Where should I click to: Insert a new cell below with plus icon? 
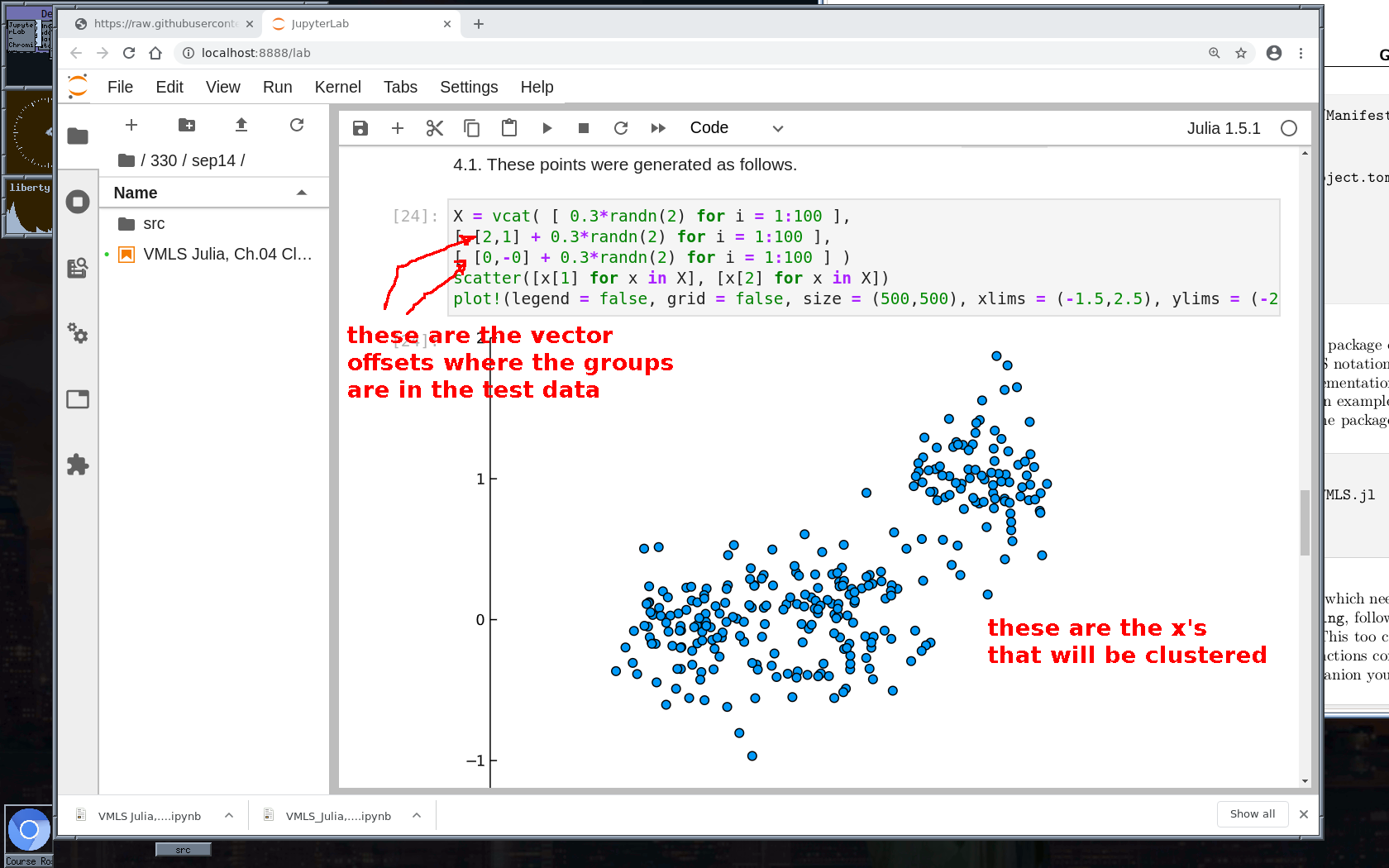(398, 128)
